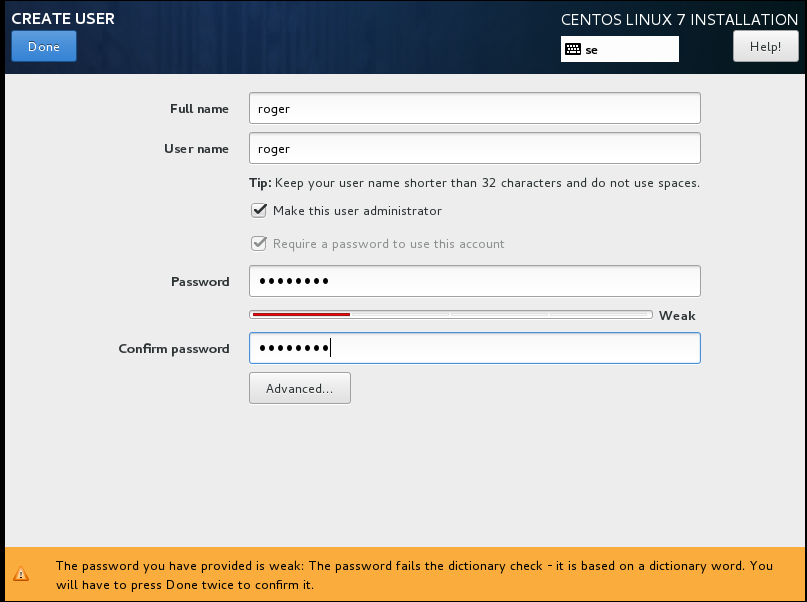The image size is (807, 602).
Task: Click the CREATE USER heading
Action: point(63,19)
